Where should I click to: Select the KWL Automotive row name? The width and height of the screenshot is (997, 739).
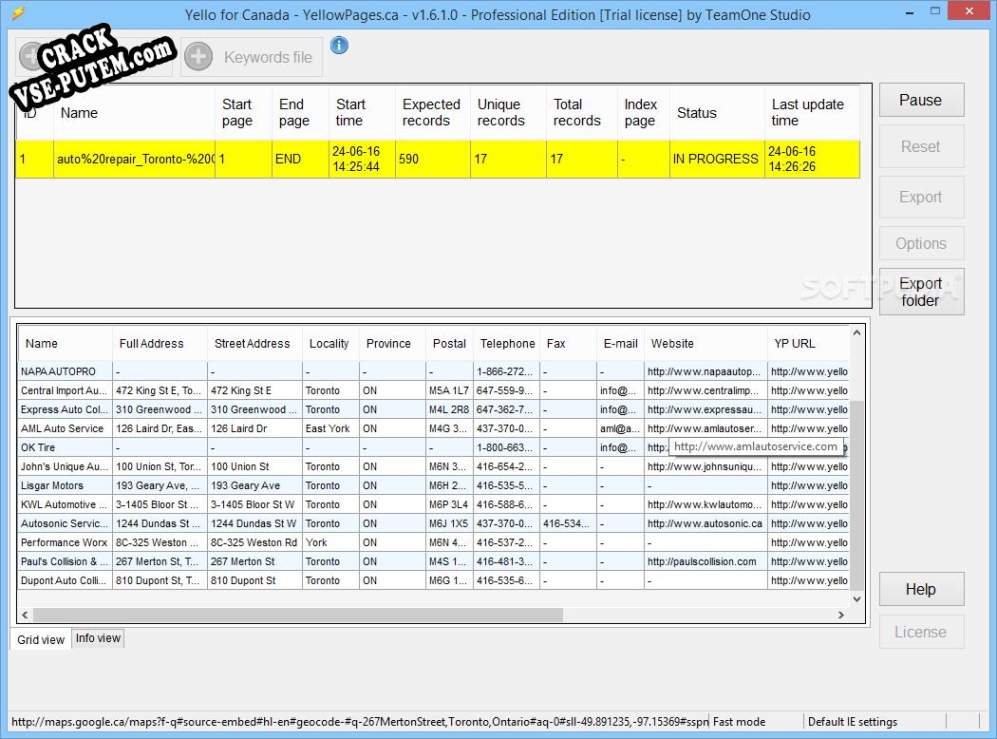[64, 505]
